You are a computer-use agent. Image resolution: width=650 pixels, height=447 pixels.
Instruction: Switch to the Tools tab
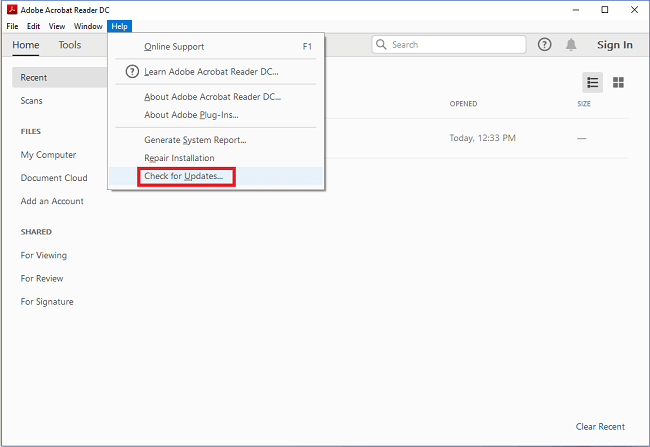70,45
